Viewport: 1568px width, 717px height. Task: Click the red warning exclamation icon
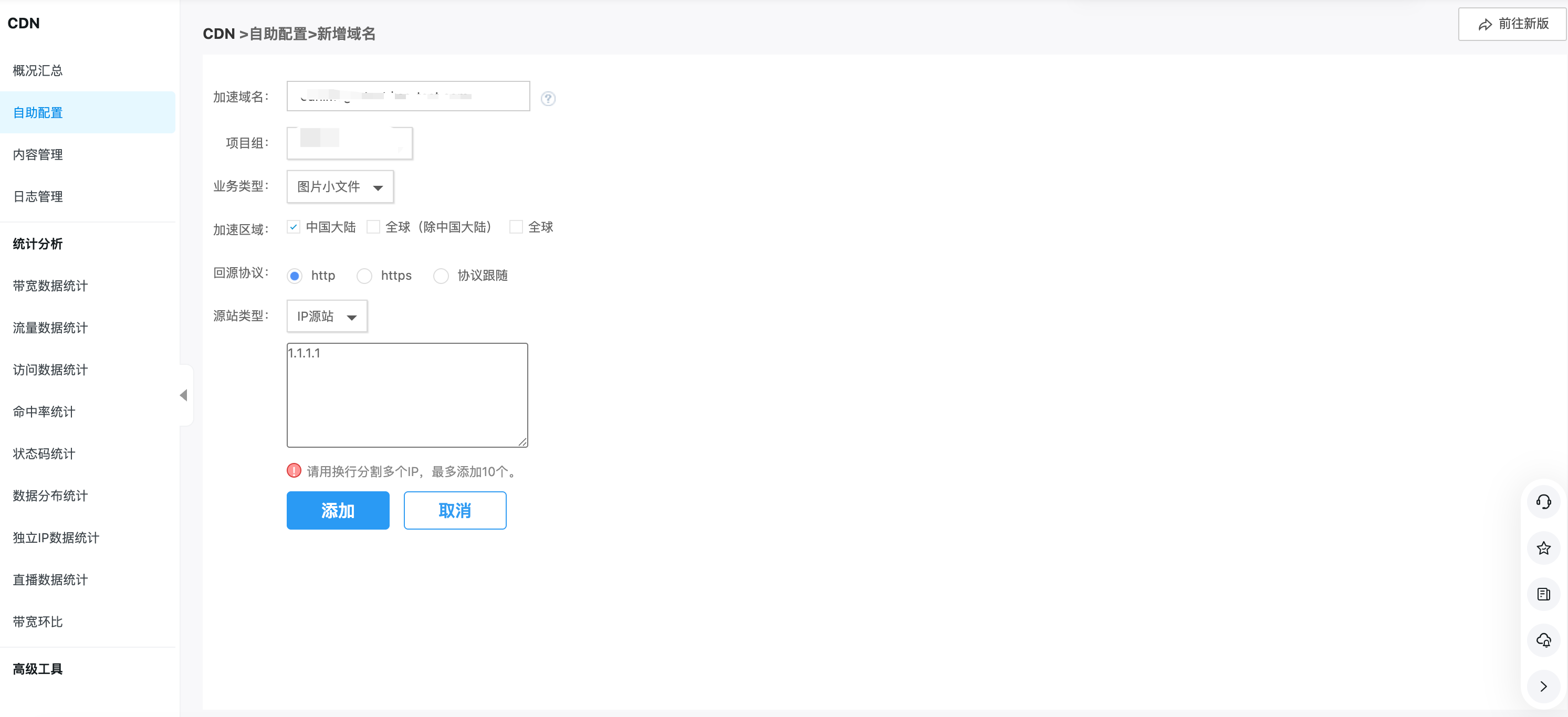pos(294,470)
